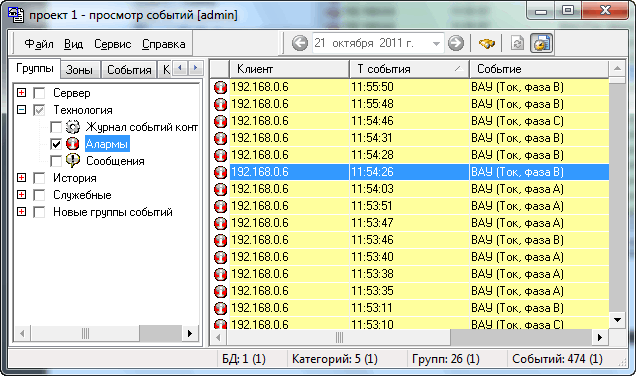Click alarm icon in row 11:53:40

click(x=220, y=258)
